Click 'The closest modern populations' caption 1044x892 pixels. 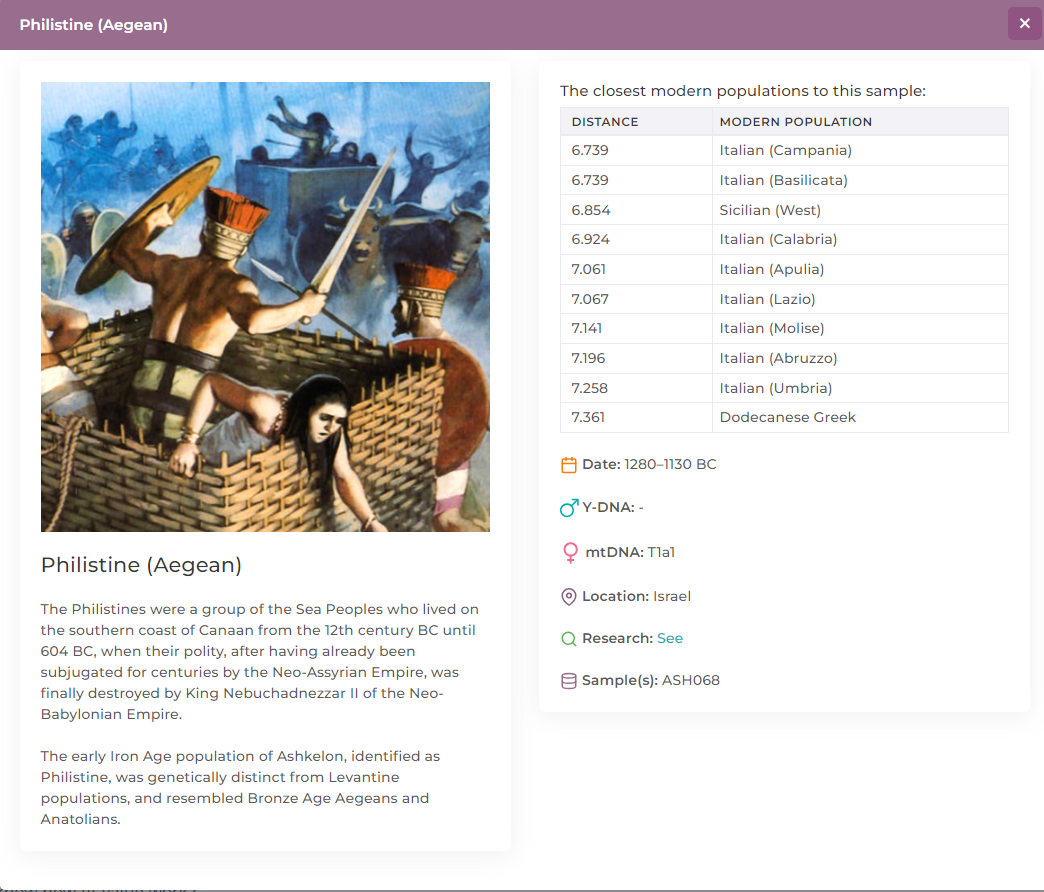tap(742, 91)
